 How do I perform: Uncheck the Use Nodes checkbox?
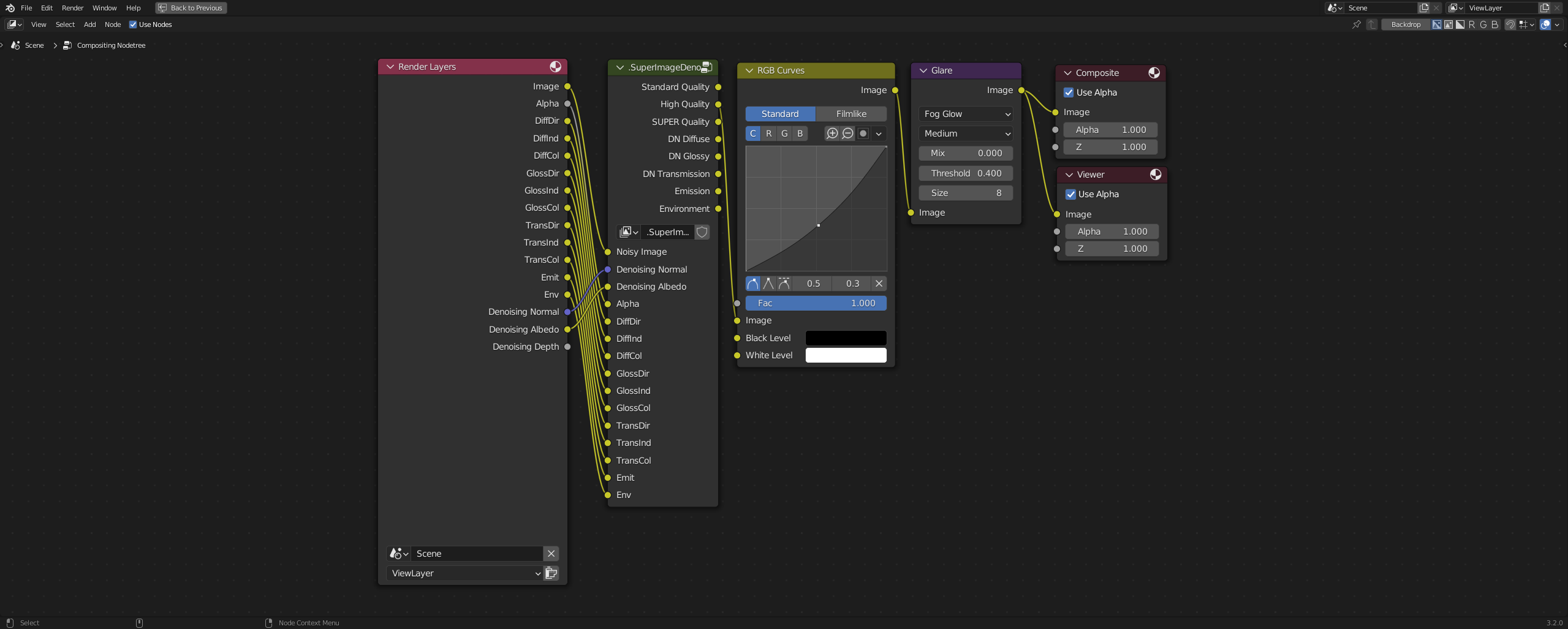click(x=133, y=24)
